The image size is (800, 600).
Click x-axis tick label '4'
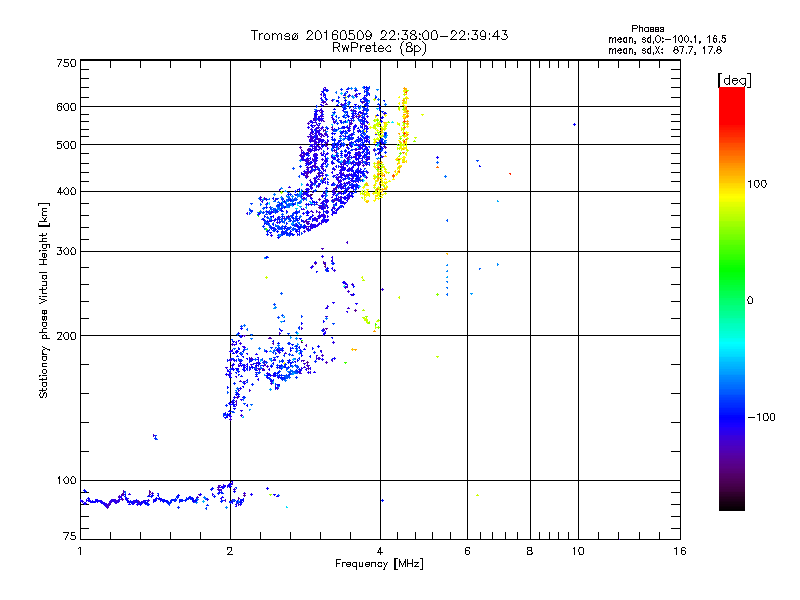pyautogui.click(x=380, y=551)
